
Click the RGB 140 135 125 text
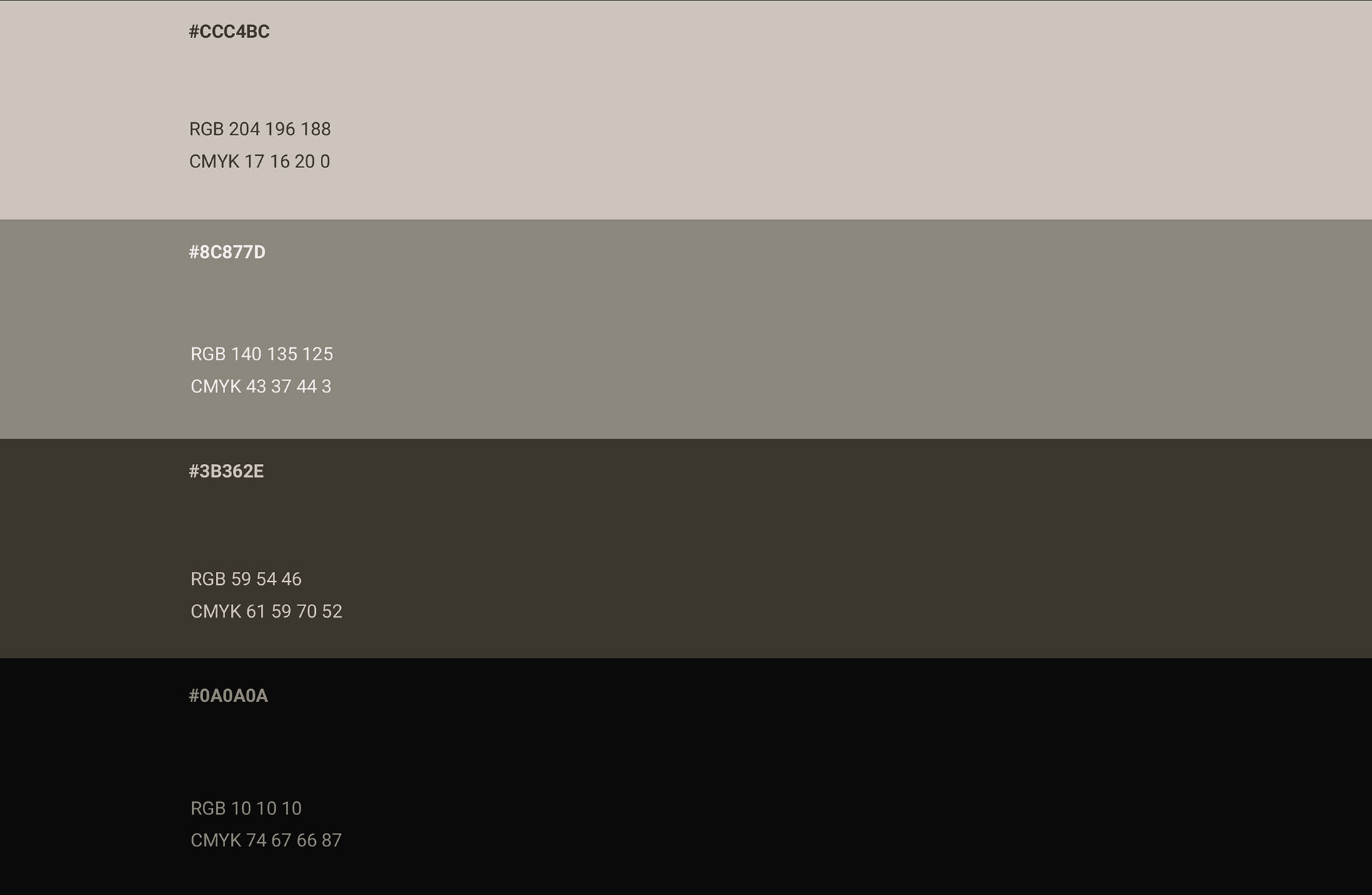(262, 354)
